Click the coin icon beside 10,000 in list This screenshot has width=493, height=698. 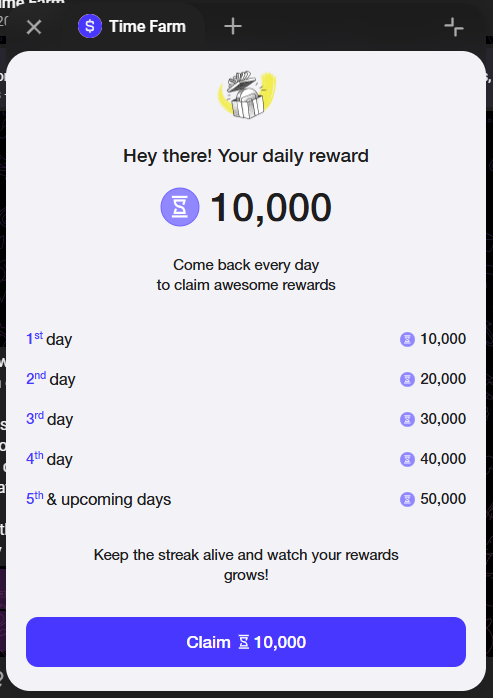407,339
